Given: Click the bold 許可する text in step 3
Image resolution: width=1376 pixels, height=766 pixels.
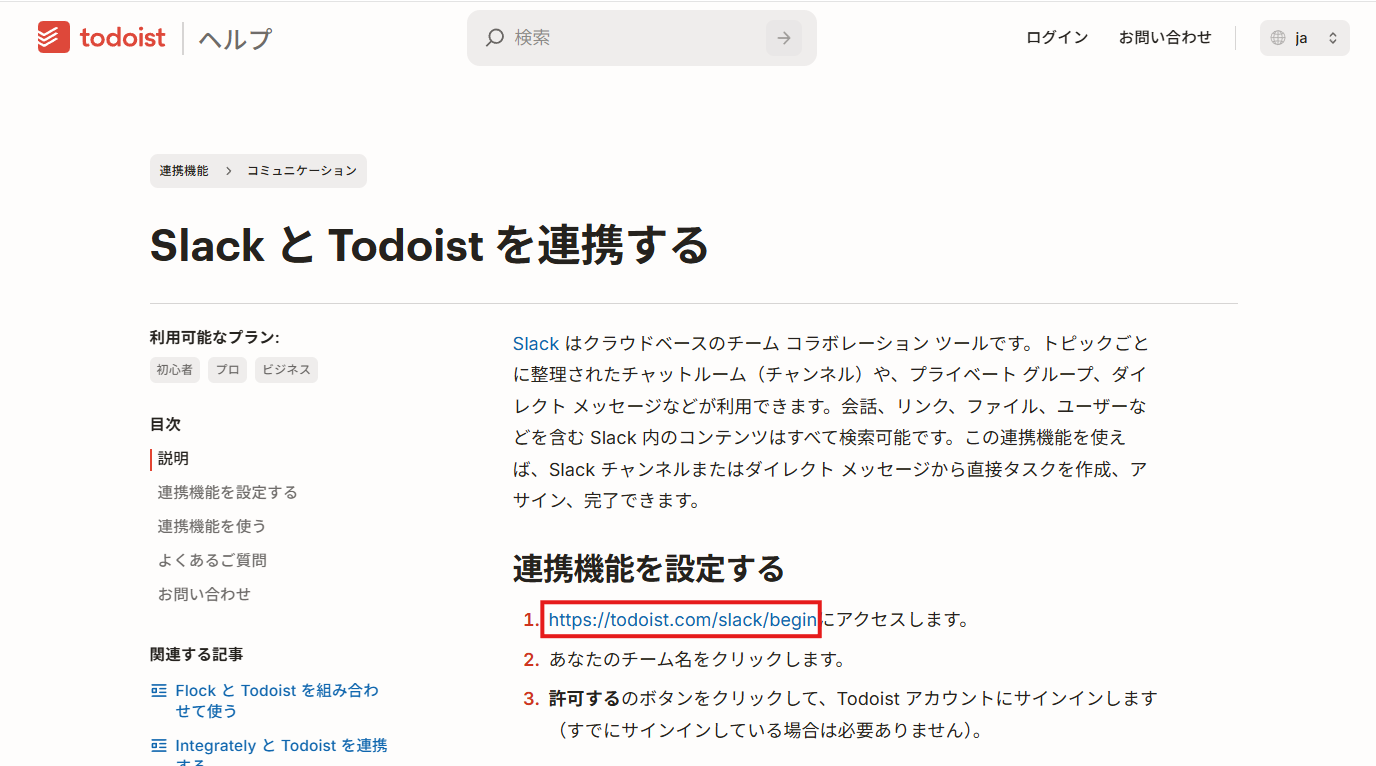Looking at the screenshot, I should coord(585,698).
